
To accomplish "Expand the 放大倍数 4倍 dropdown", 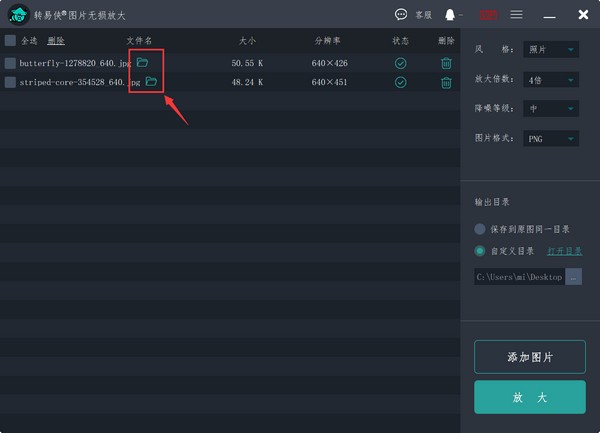I will tap(551, 80).
